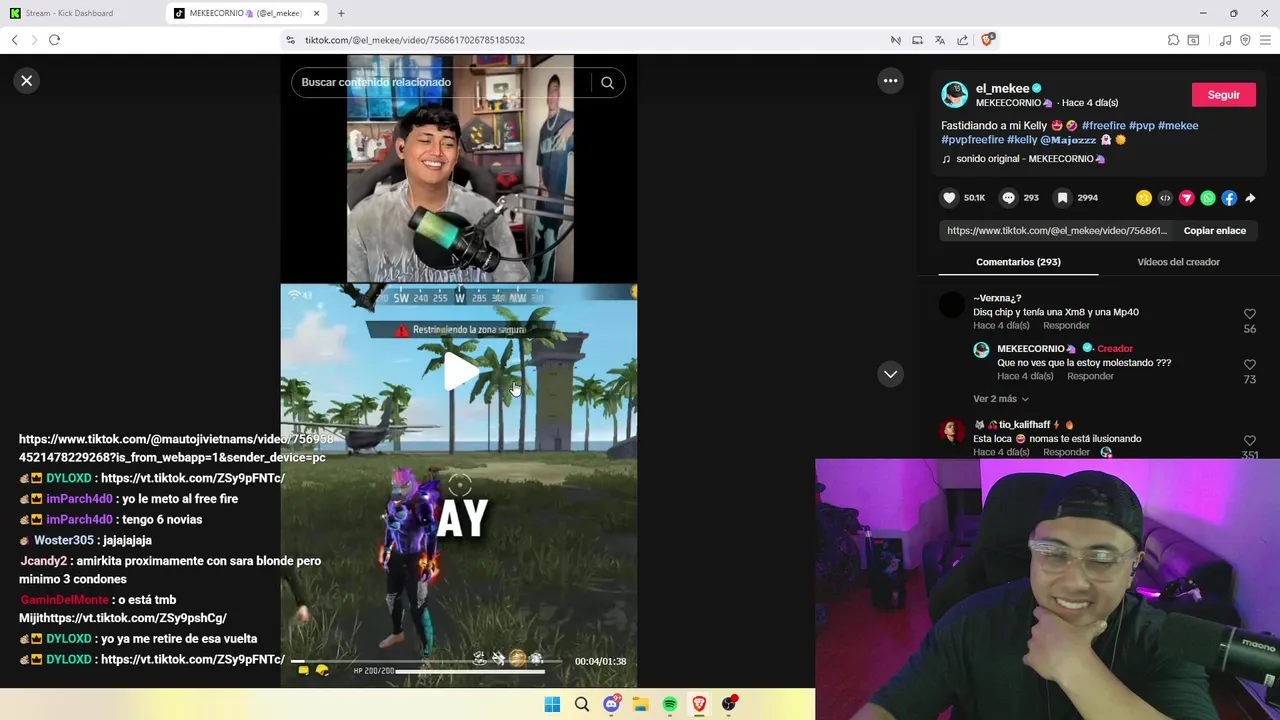Click the Seguir follow button

coord(1223,95)
